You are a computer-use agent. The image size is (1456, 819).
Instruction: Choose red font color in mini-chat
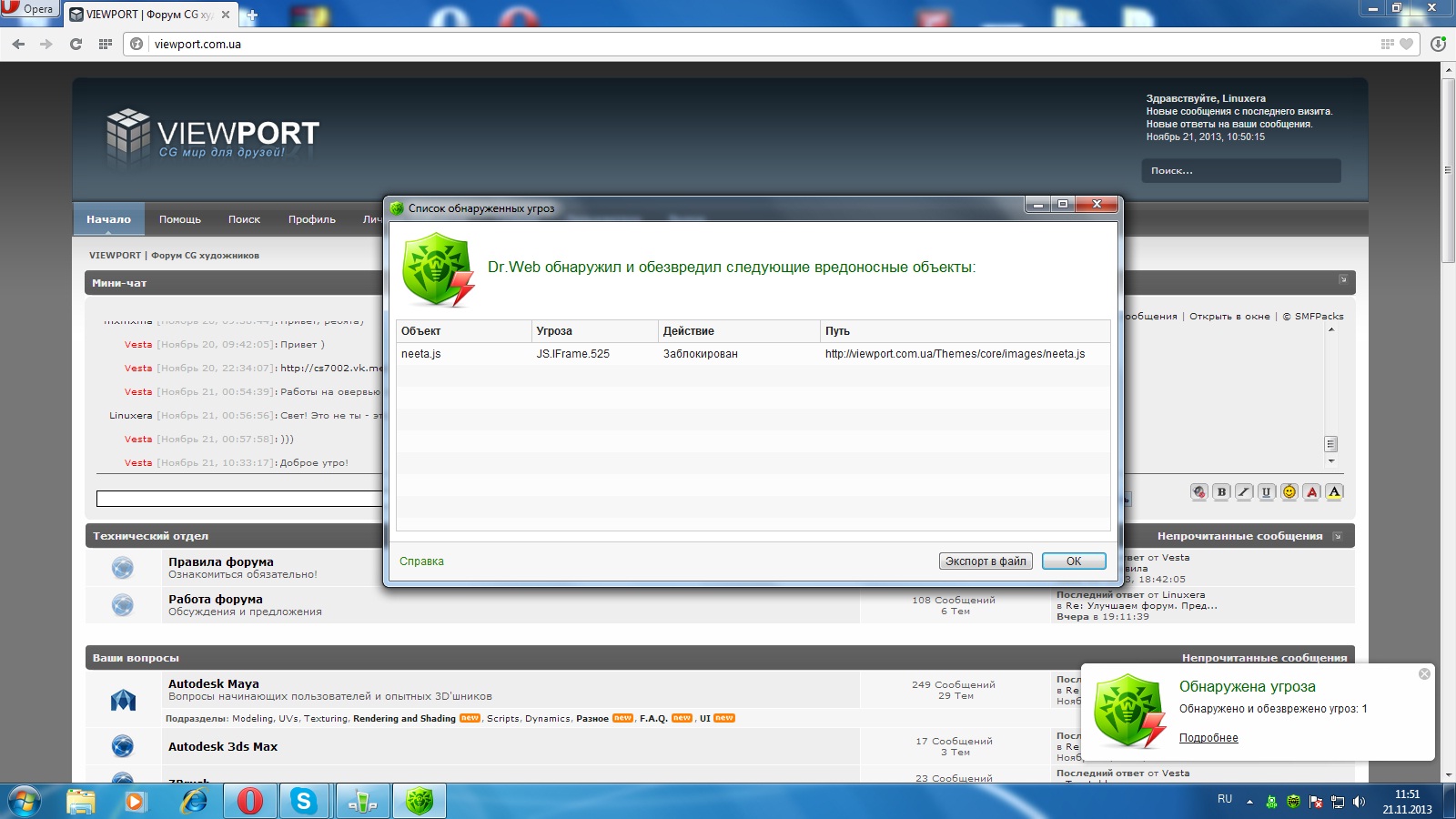click(x=1311, y=492)
